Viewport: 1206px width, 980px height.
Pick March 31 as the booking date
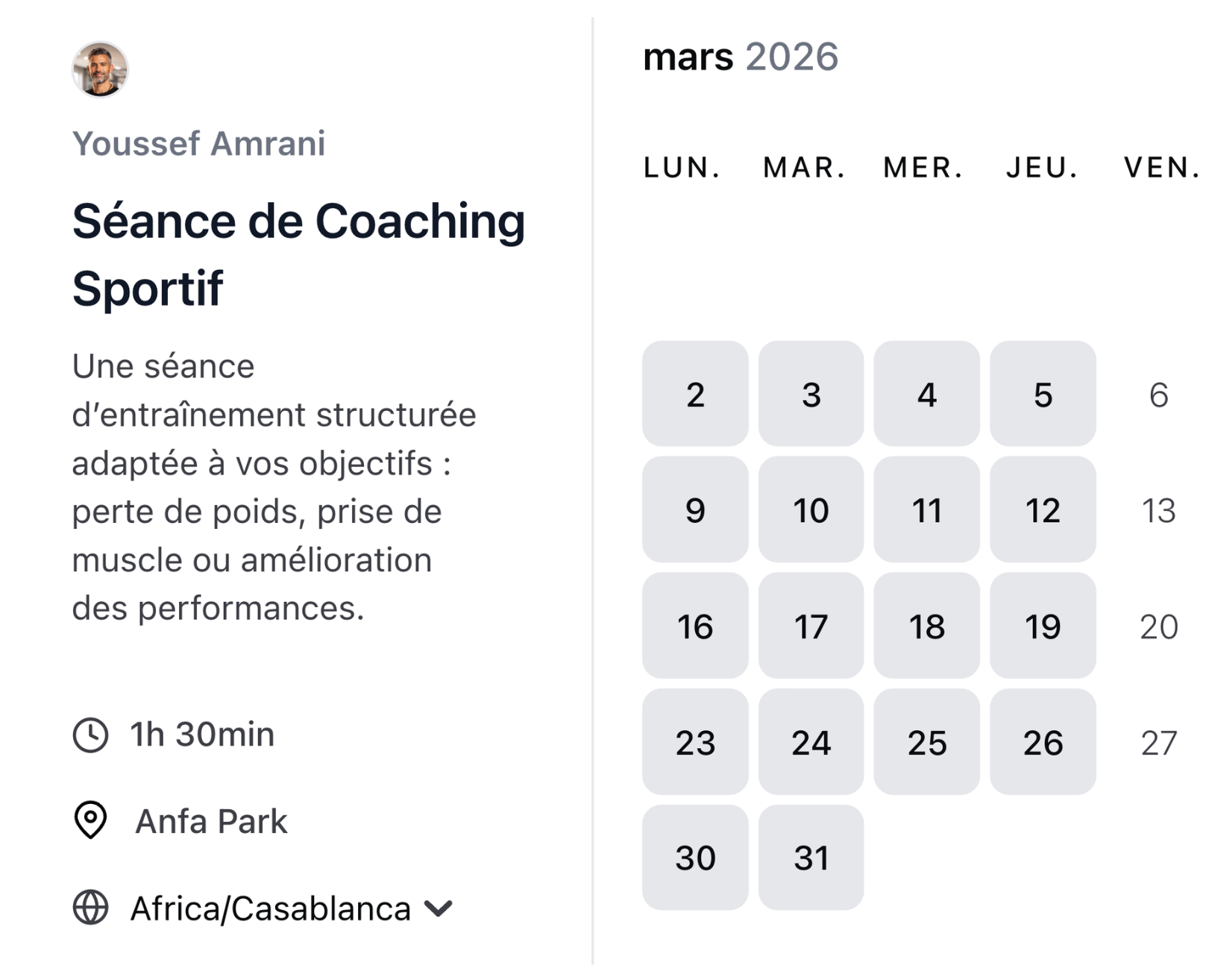click(x=811, y=858)
